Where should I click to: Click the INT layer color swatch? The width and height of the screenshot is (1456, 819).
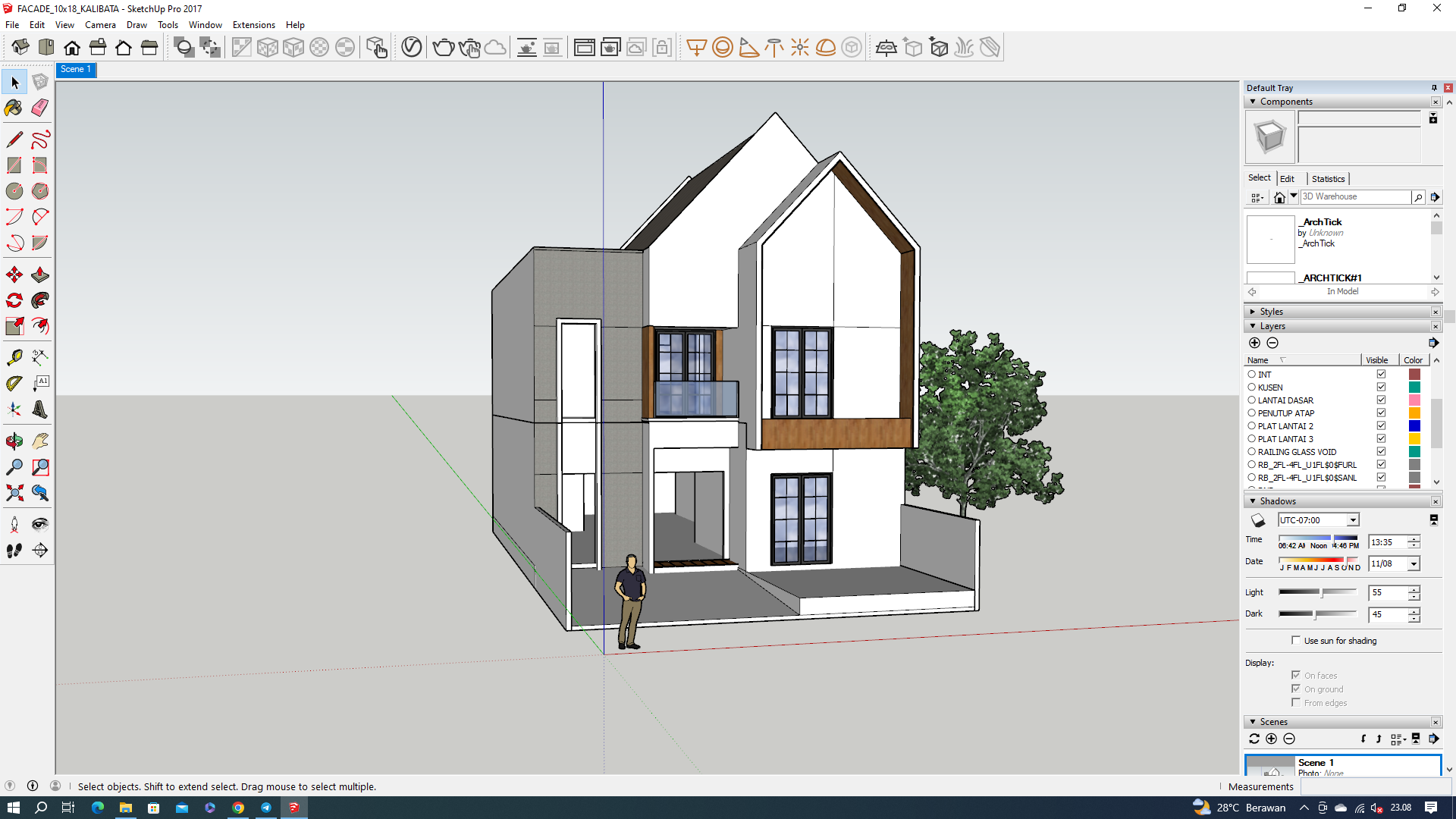pyautogui.click(x=1414, y=375)
